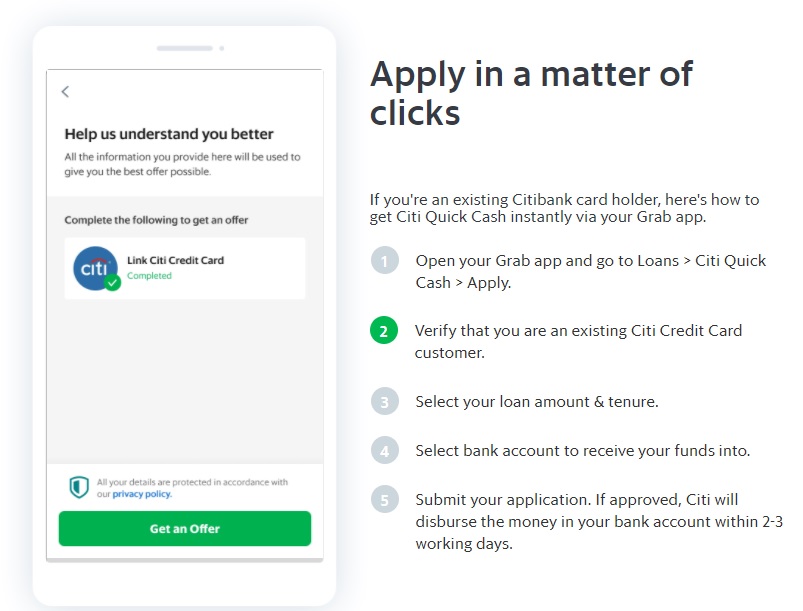Click 'Select your loan amount & tenure' step text
The width and height of the screenshot is (803, 611).
(x=537, y=402)
